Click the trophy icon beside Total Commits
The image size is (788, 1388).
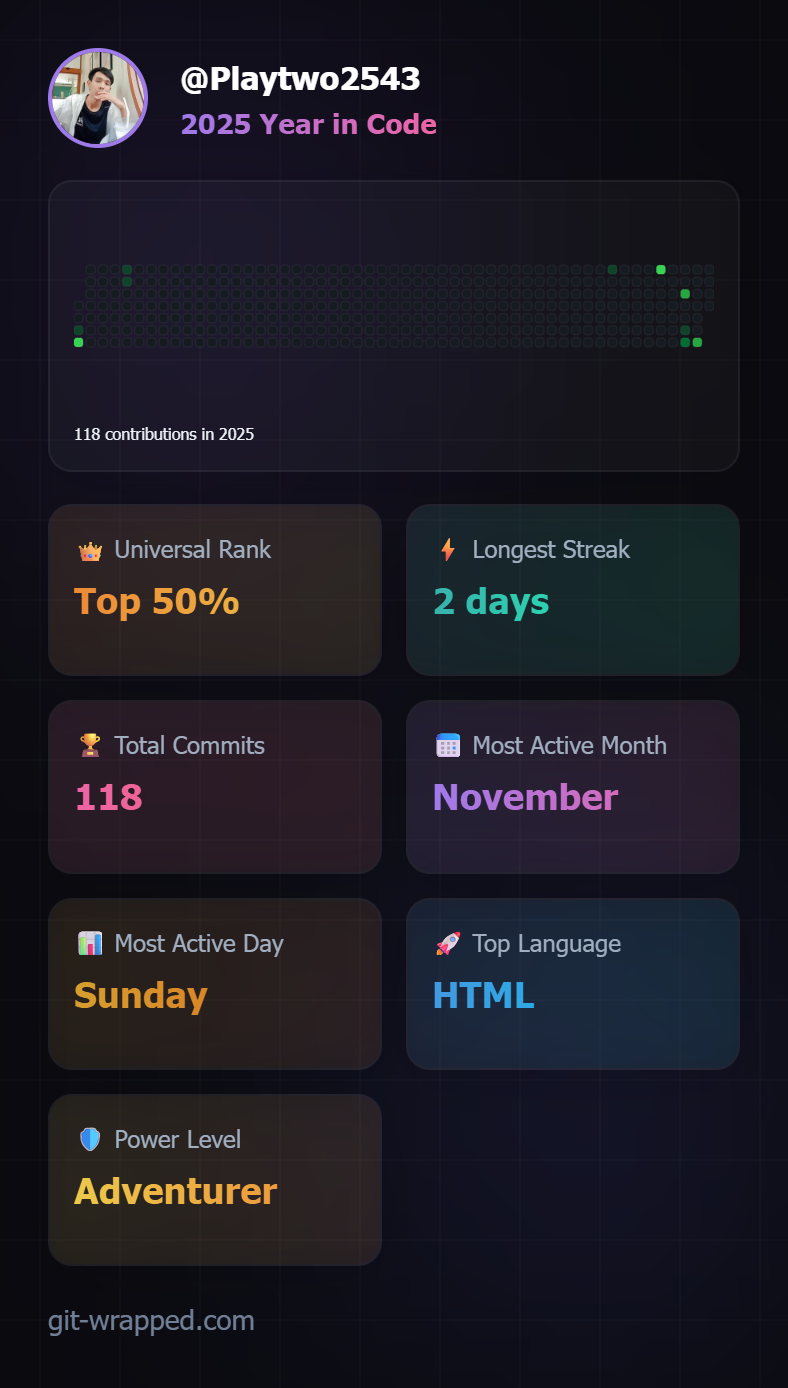click(x=90, y=745)
